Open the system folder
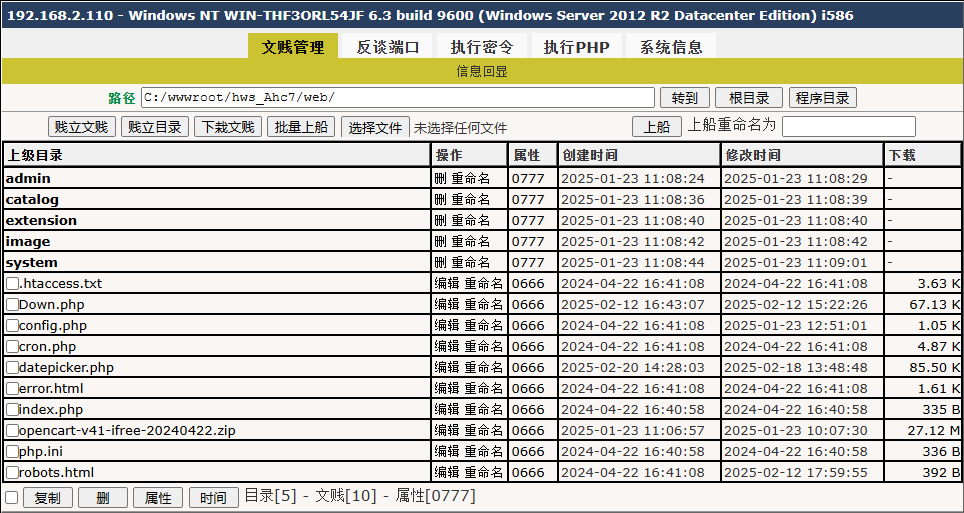Image resolution: width=964 pixels, height=513 pixels. [31, 263]
